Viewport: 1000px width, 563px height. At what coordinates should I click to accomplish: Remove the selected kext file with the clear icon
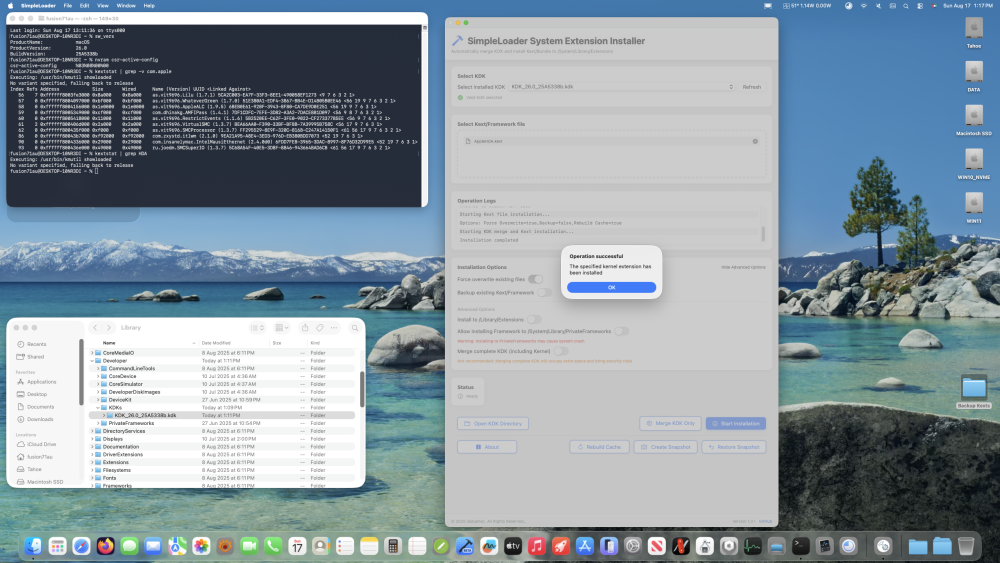tap(755, 142)
